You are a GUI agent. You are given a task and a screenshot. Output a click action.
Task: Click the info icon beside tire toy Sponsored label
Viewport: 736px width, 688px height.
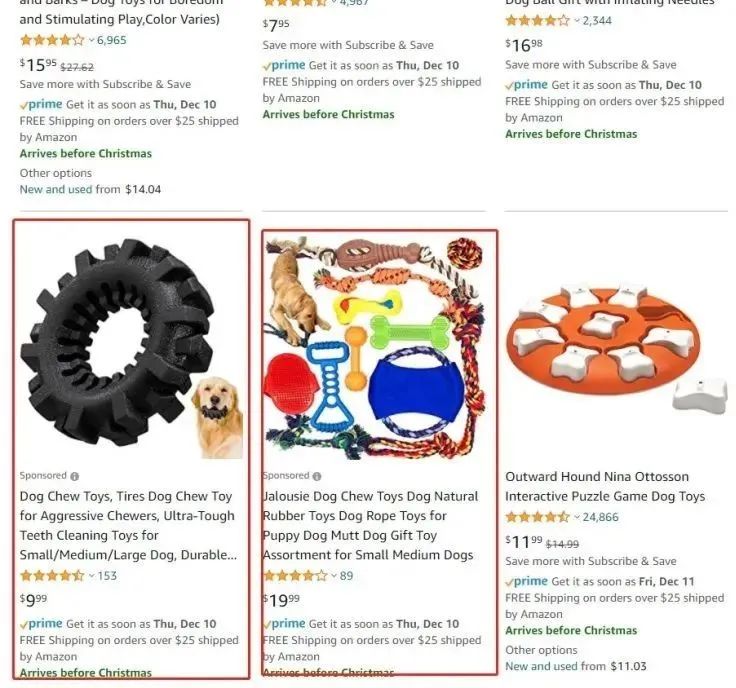75,476
